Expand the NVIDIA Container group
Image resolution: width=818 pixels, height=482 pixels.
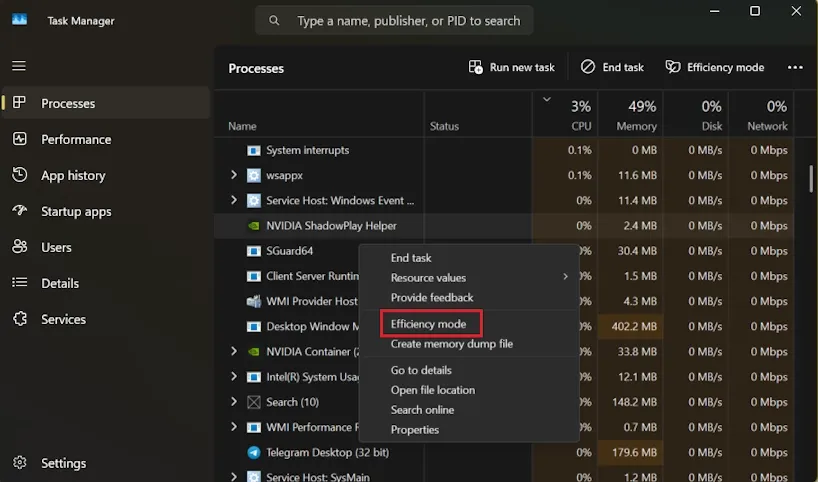point(234,351)
